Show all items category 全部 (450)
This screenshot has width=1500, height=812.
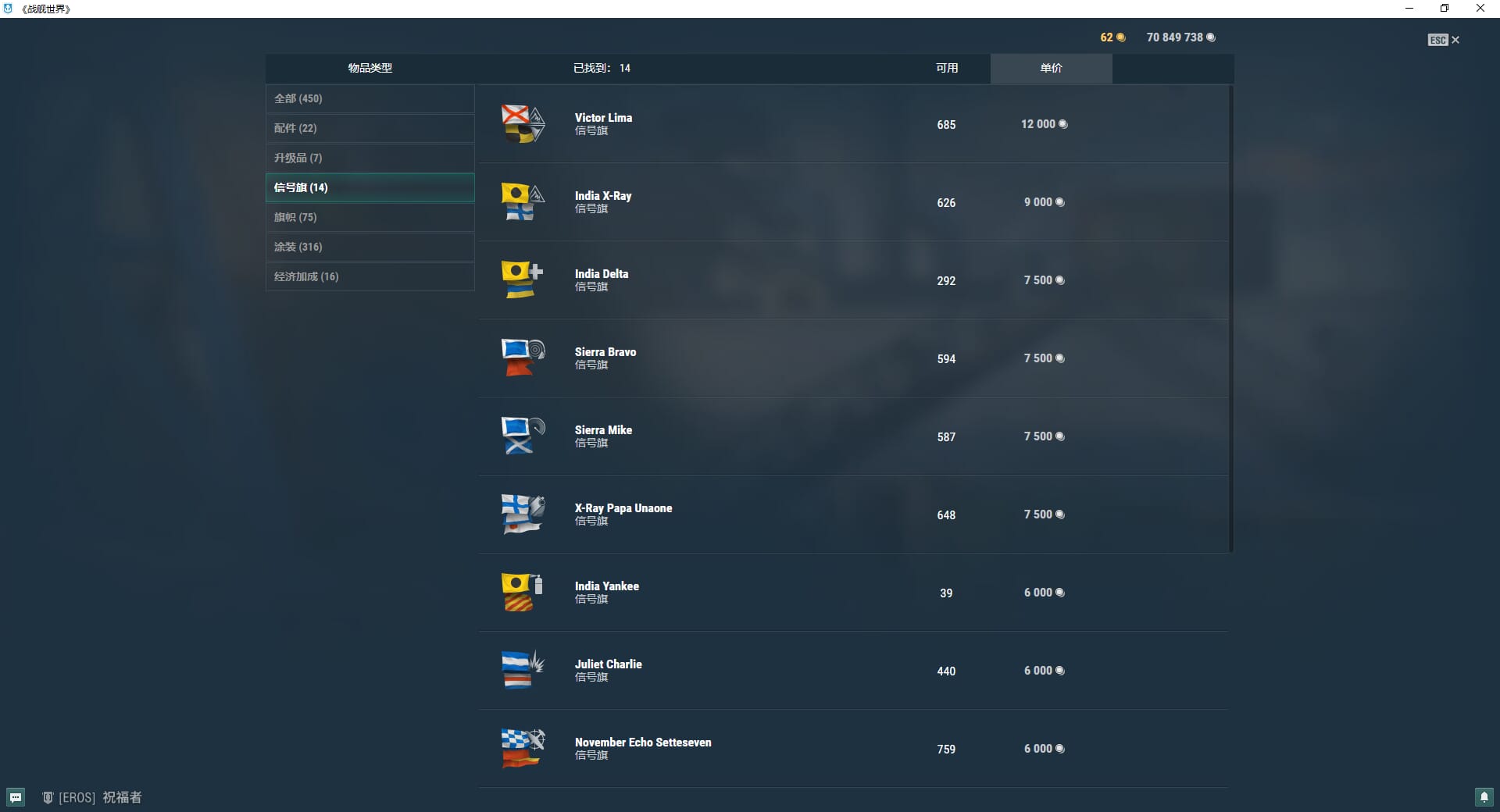coord(370,98)
